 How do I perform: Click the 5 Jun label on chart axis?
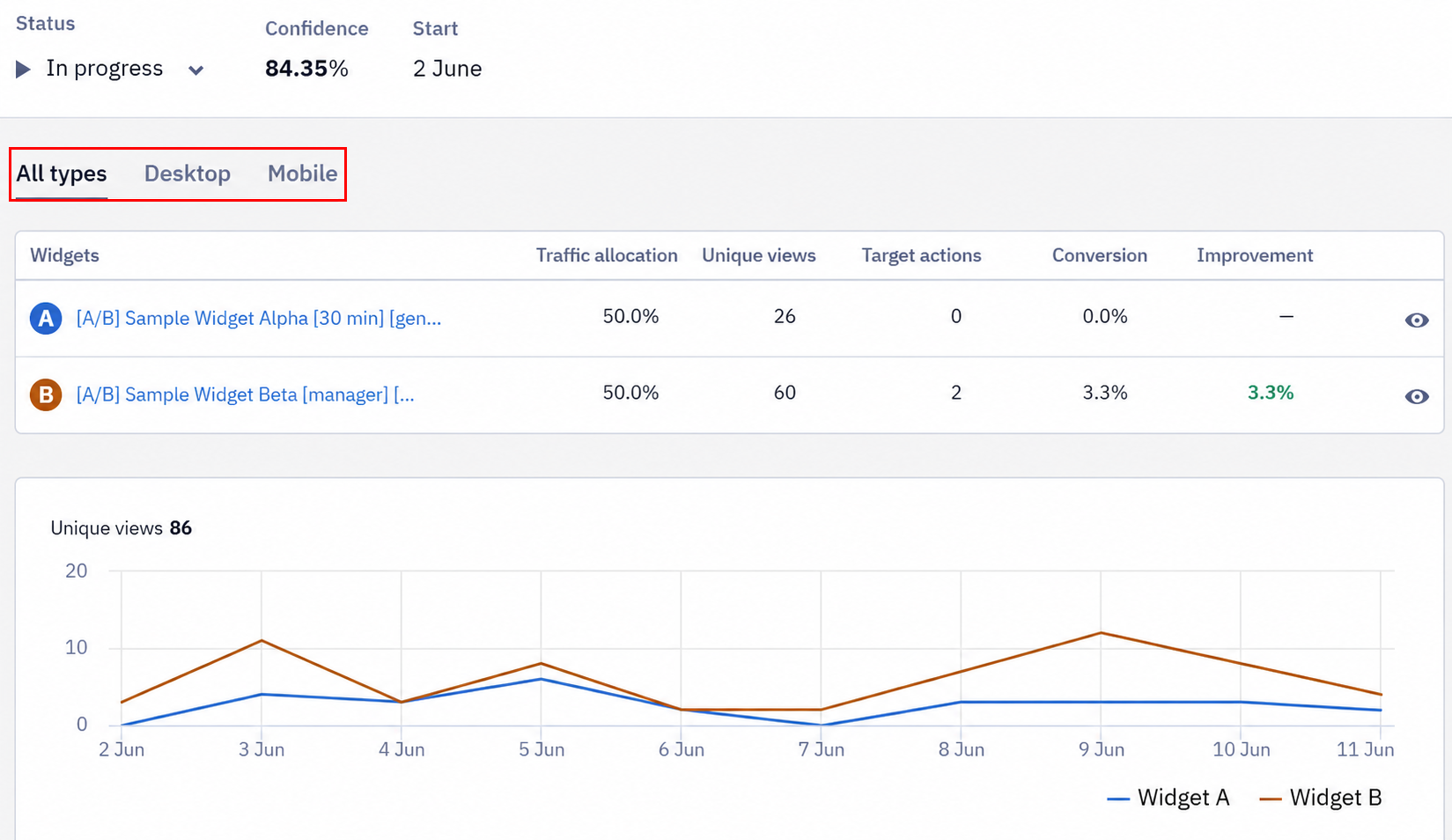tap(542, 749)
